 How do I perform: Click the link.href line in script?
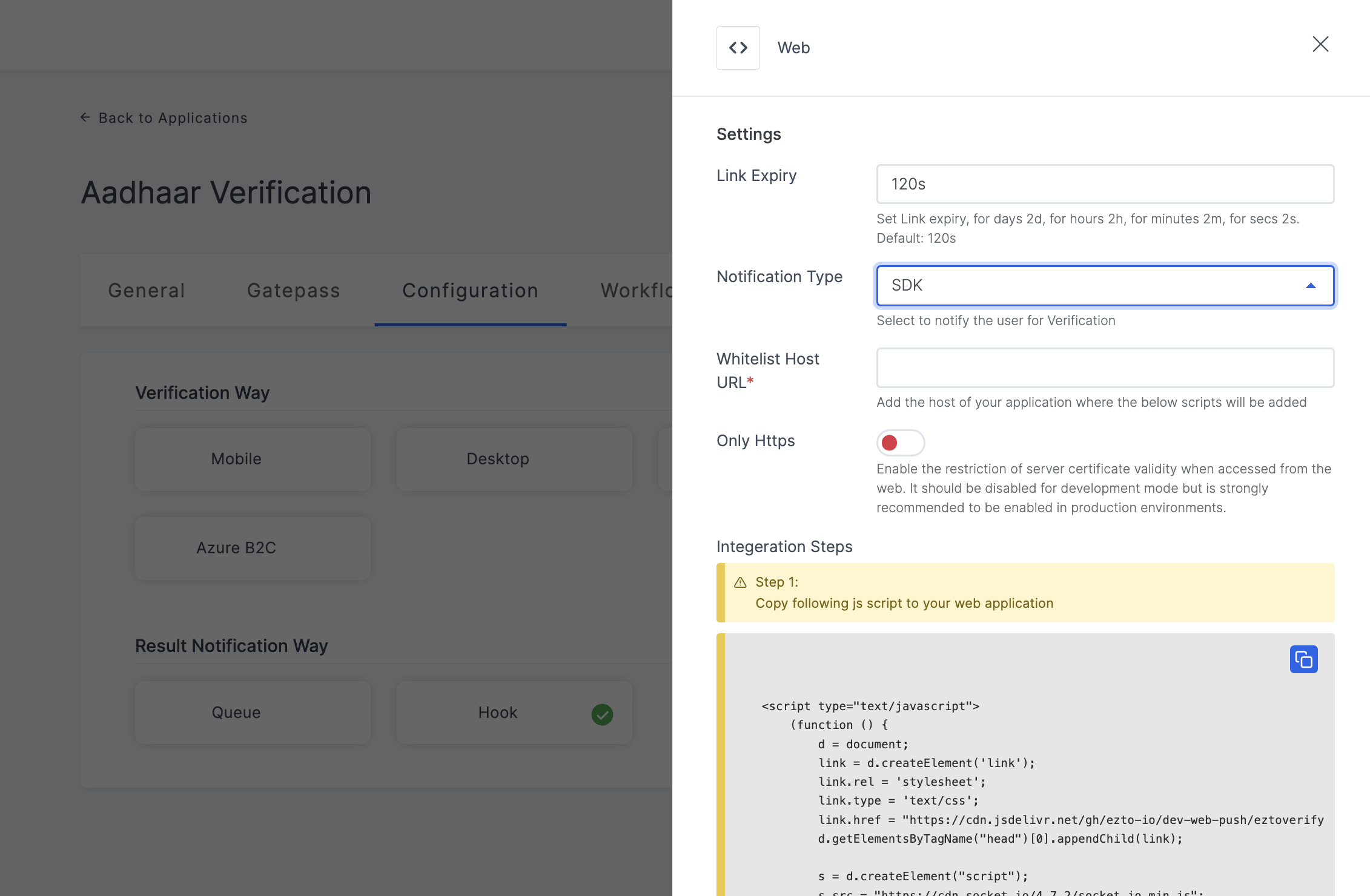point(1071,820)
